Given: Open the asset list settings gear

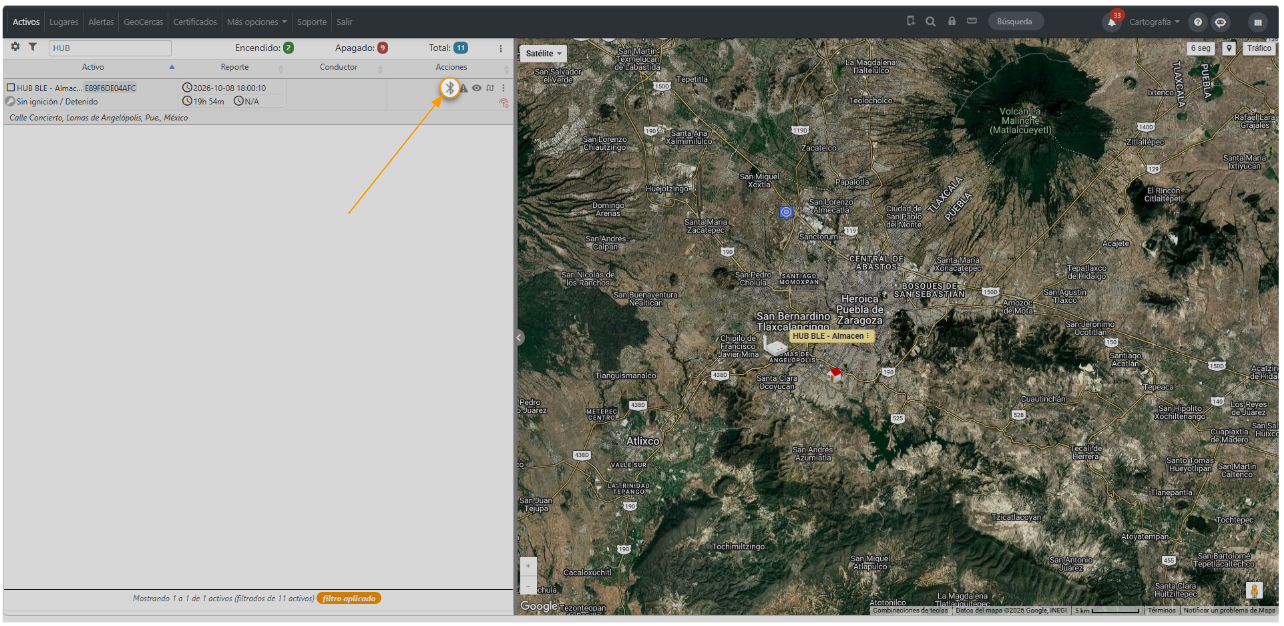Looking at the screenshot, I should pos(15,47).
